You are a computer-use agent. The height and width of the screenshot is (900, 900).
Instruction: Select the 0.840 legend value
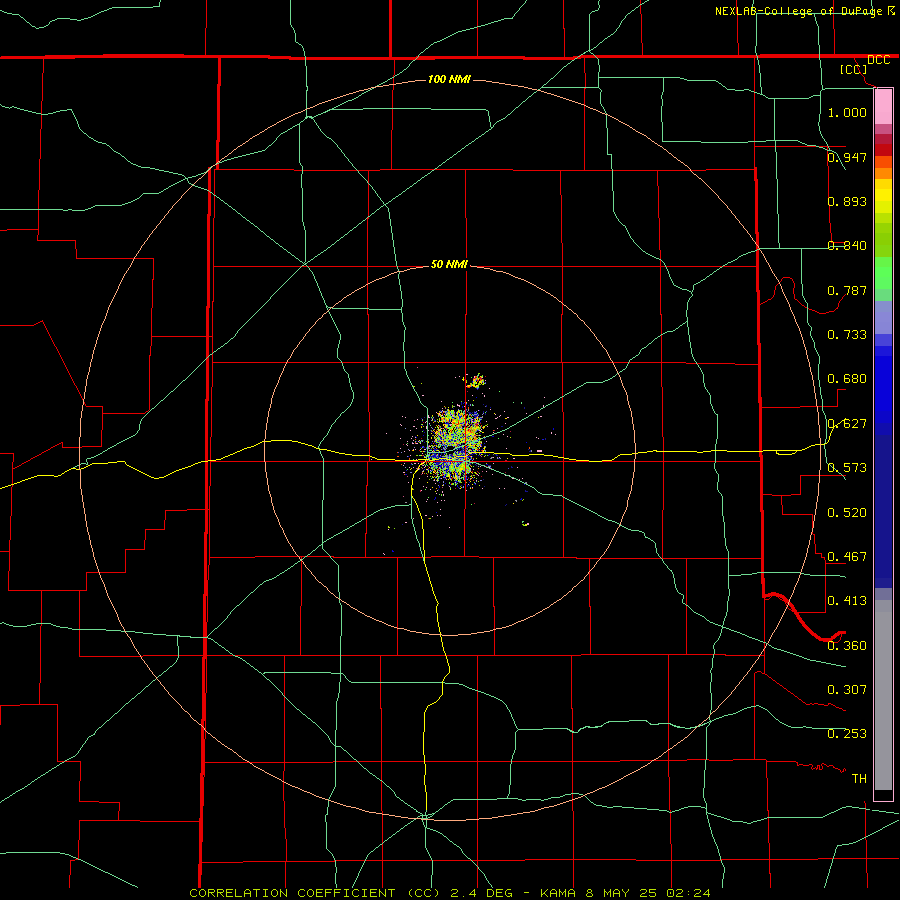tap(847, 246)
